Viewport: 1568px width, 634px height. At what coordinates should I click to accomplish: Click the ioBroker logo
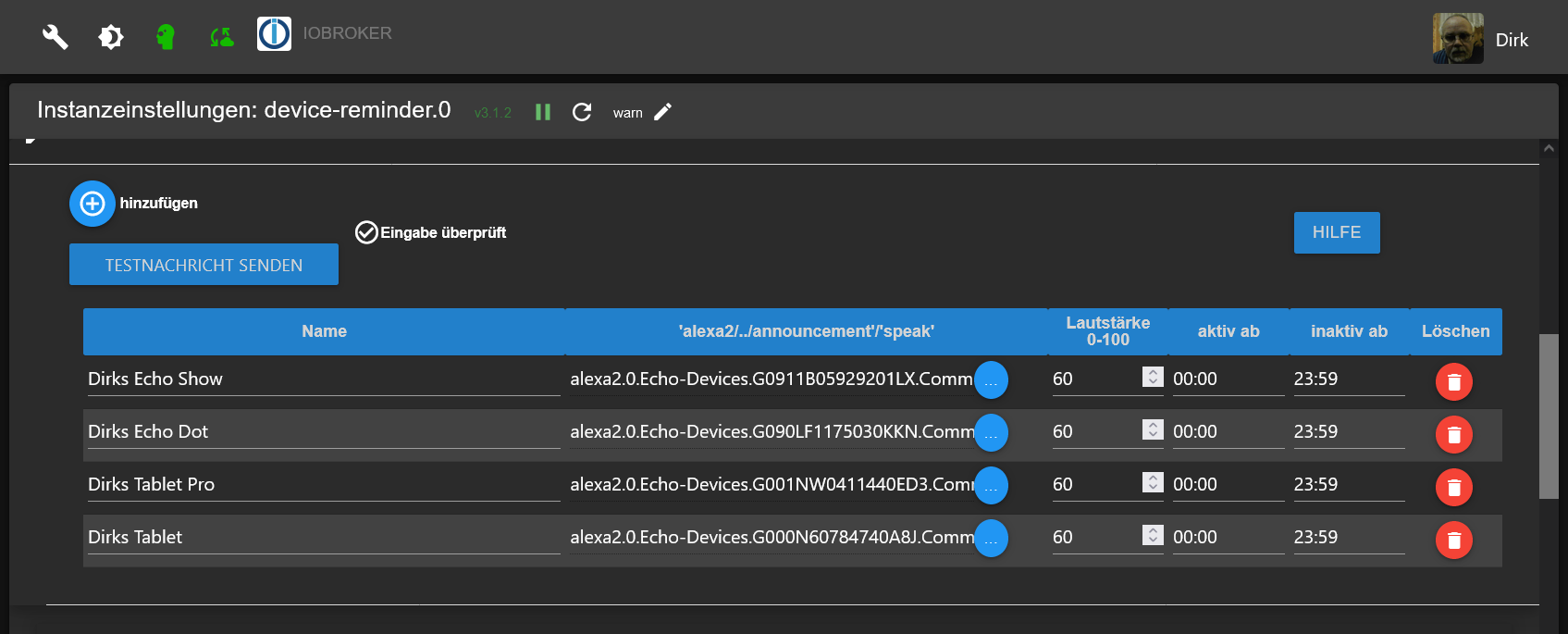(274, 34)
